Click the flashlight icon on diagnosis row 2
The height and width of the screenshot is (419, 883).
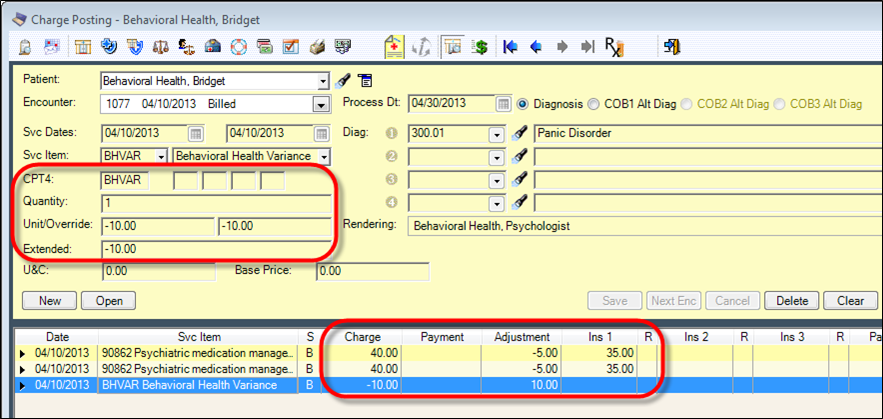[x=521, y=157]
